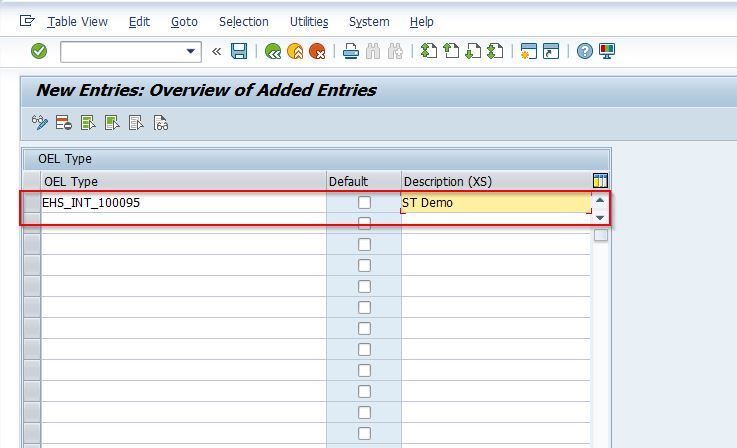Open the Selection menu
This screenshot has width=737, height=448.
click(x=243, y=22)
